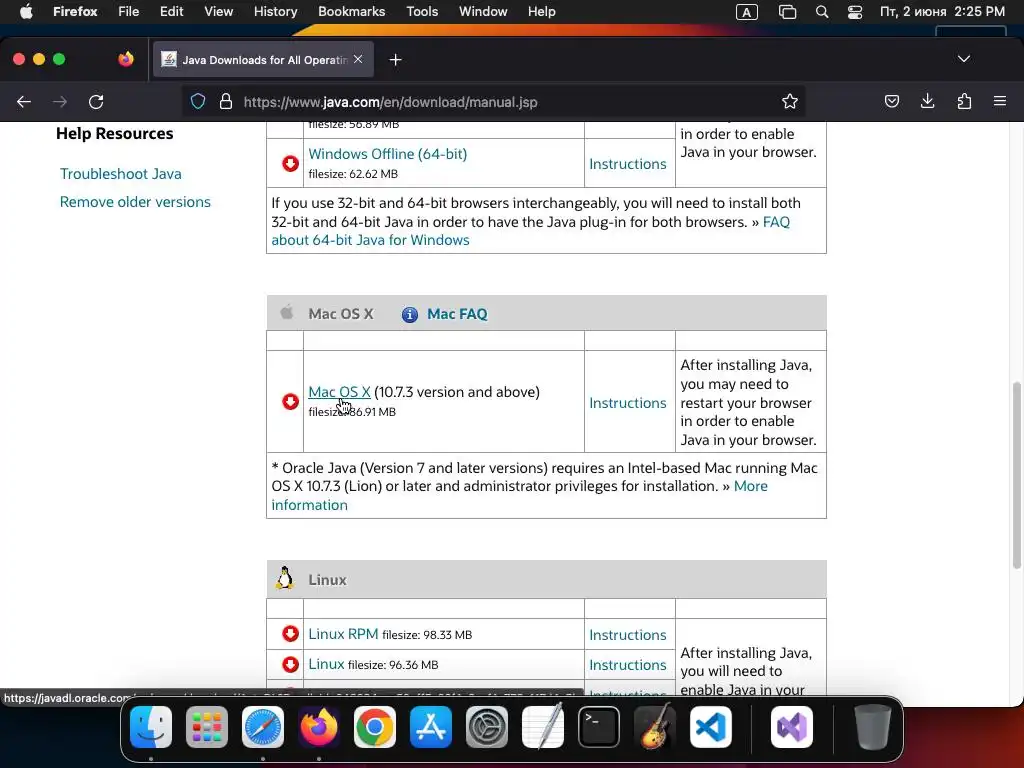1024x768 pixels.
Task: Open Instructions link in Windows Offline row
Action: point(628,164)
